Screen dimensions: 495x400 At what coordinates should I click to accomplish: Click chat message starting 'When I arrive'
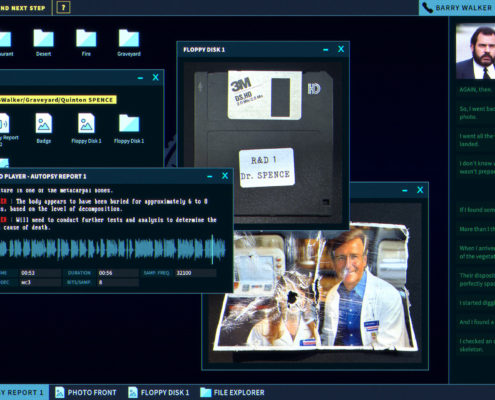tap(477, 252)
